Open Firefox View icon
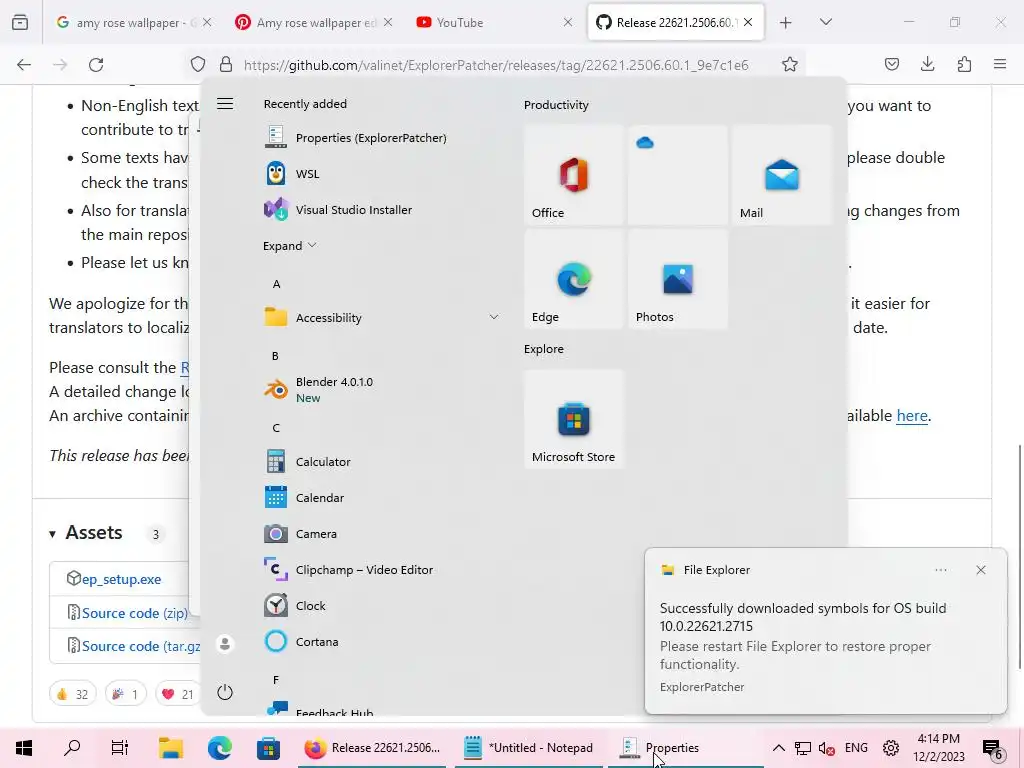Viewport: 1024px width, 768px height. point(20,22)
